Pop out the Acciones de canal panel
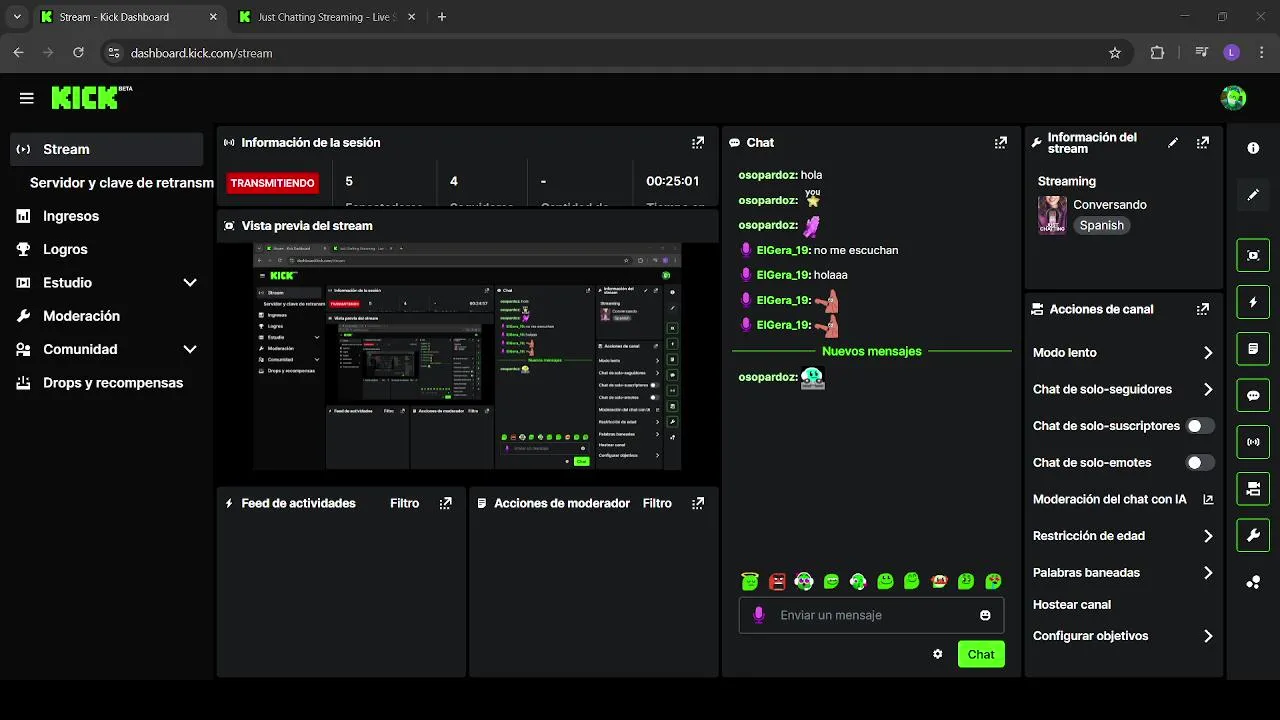Image resolution: width=1280 pixels, height=720 pixels. coord(1203,310)
